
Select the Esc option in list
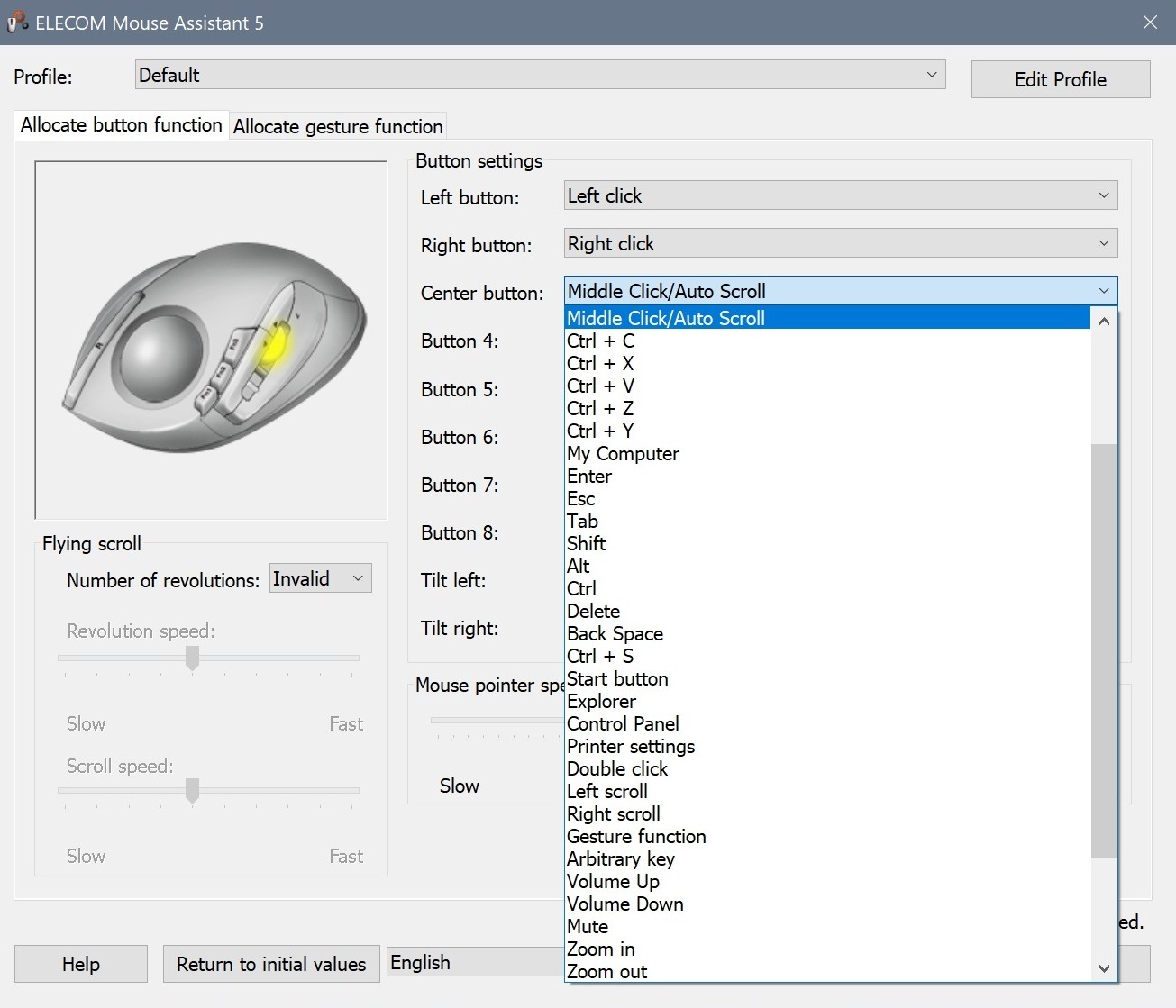pyautogui.click(x=827, y=498)
